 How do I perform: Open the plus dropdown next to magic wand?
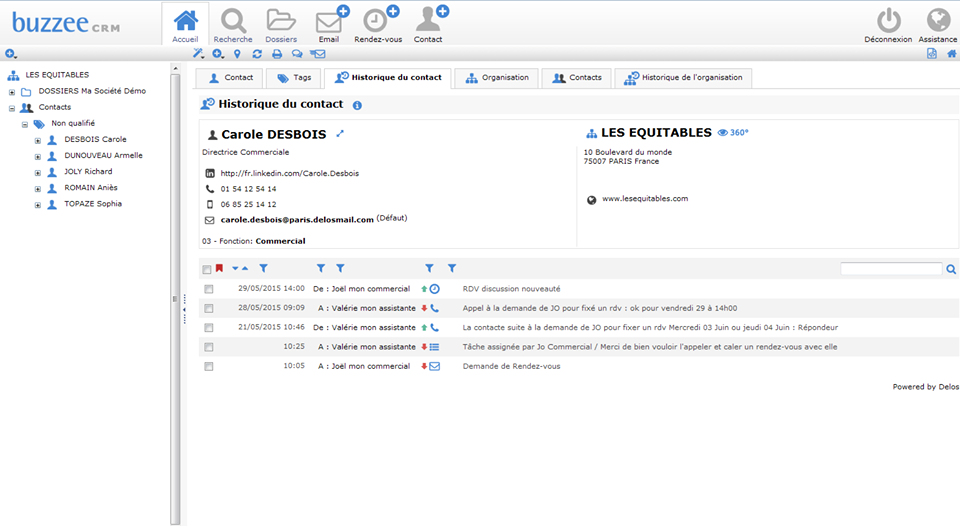click(218, 54)
